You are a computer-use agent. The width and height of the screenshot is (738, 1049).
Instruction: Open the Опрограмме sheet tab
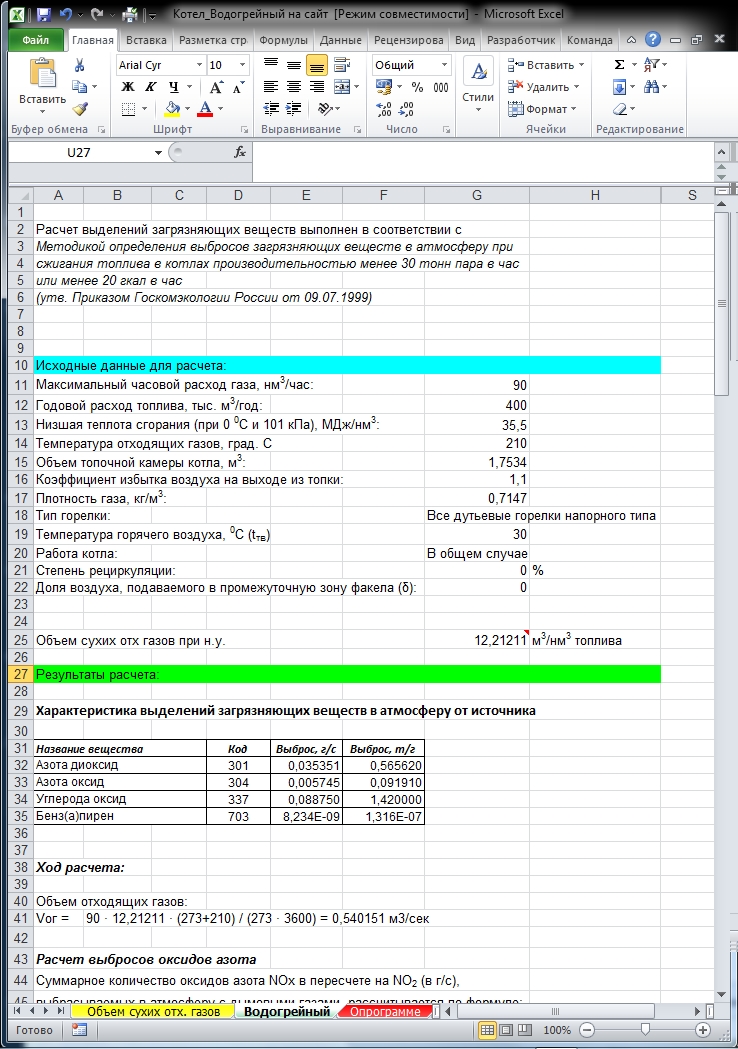point(385,1012)
